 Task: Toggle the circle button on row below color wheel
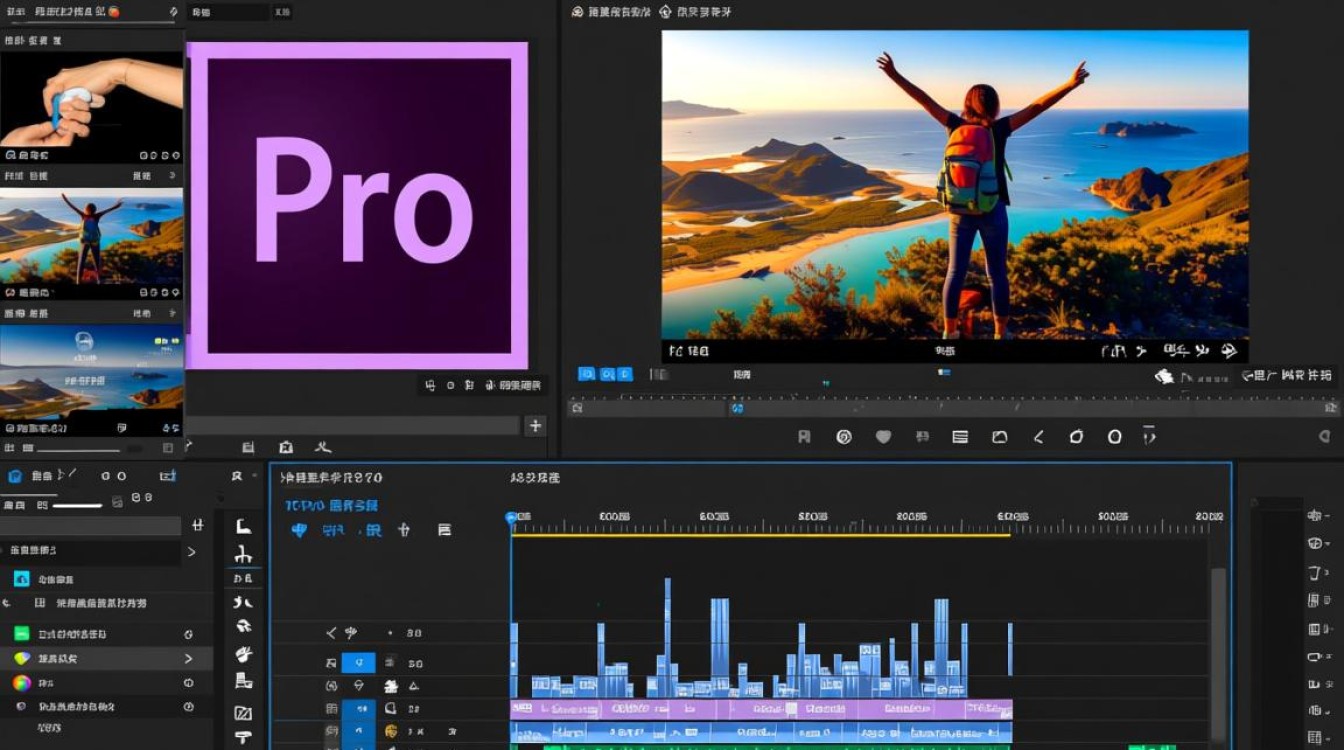[189, 707]
